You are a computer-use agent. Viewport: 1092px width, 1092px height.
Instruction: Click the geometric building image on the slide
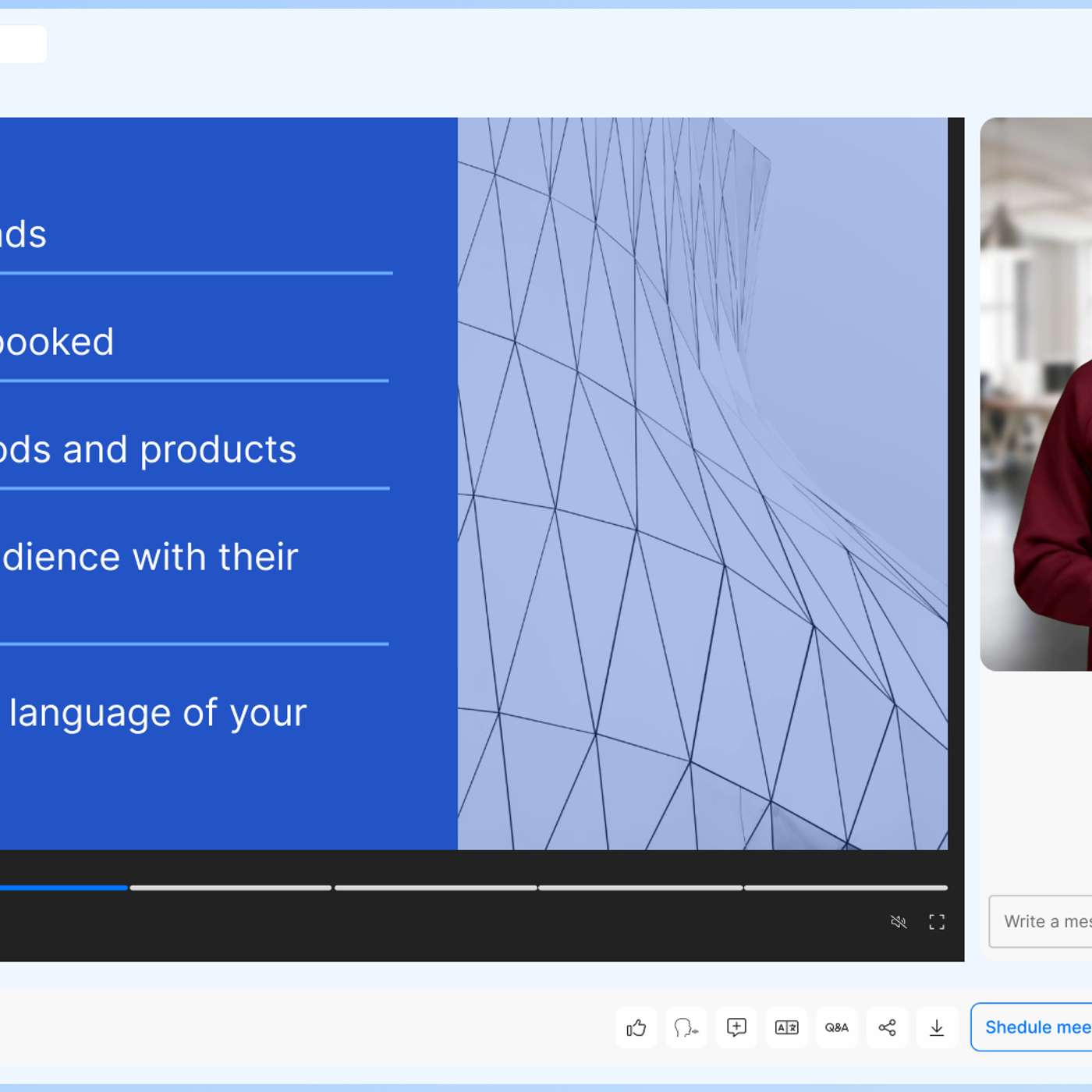(x=703, y=484)
